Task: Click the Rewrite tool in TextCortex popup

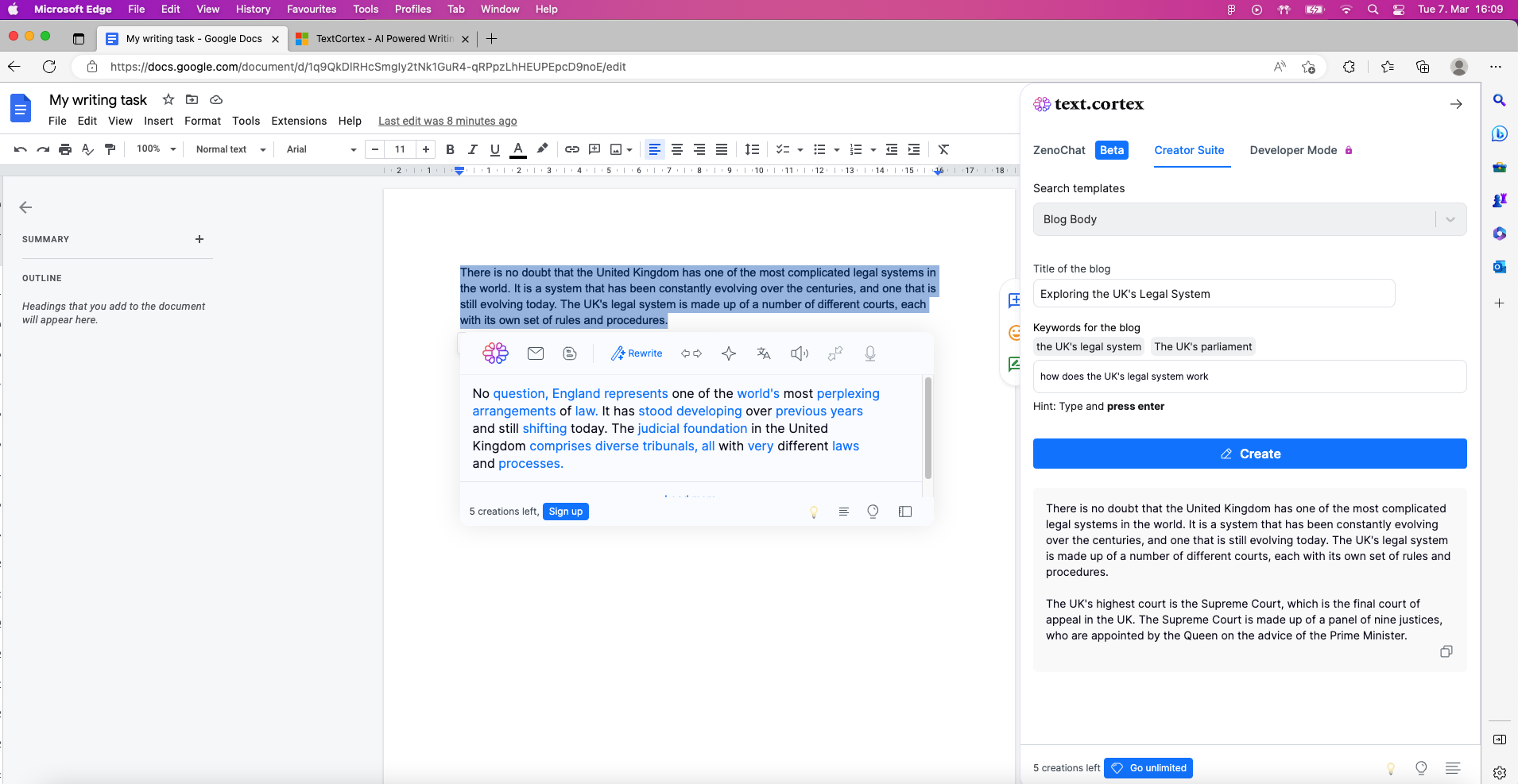Action: (x=637, y=353)
